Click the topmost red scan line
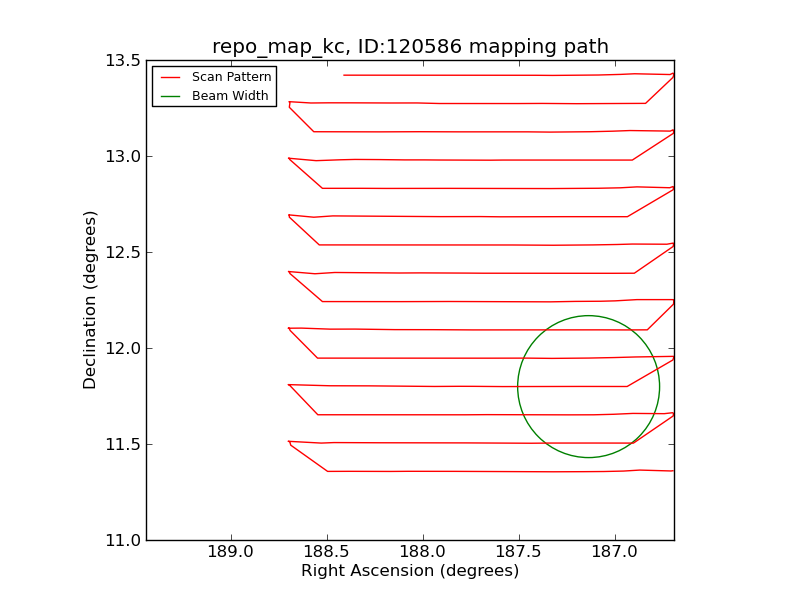800x600 pixels. tap(508, 75)
